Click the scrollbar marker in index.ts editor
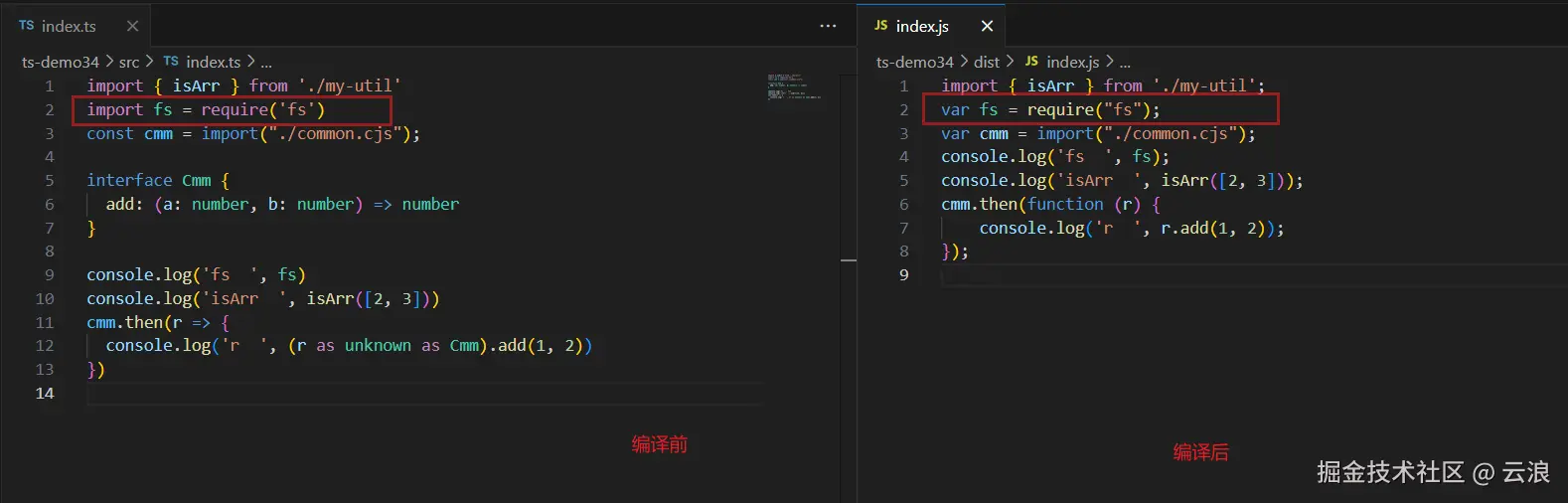Image resolution: width=1568 pixels, height=503 pixels. pos(849,259)
